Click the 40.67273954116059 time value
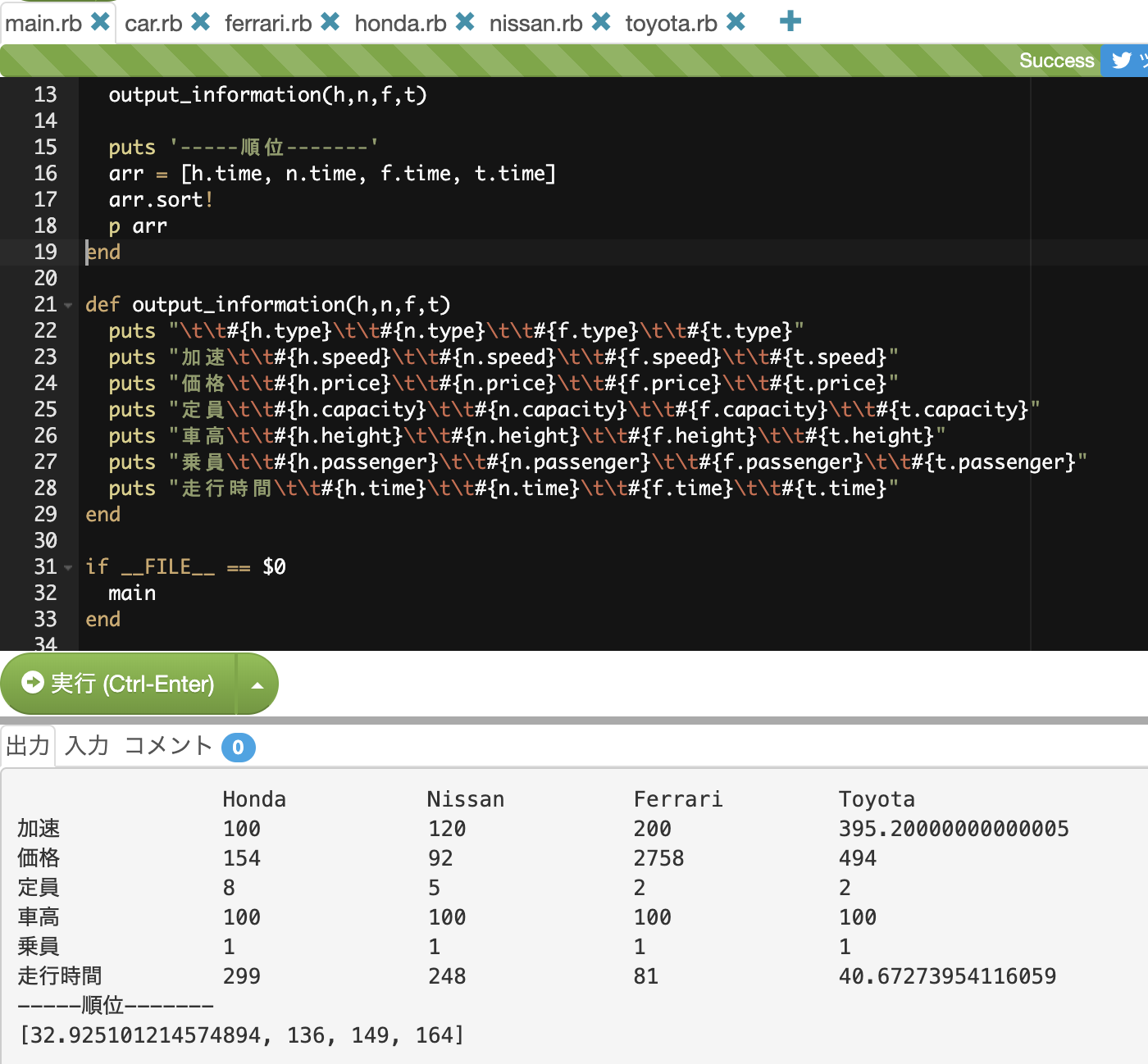 click(947, 976)
